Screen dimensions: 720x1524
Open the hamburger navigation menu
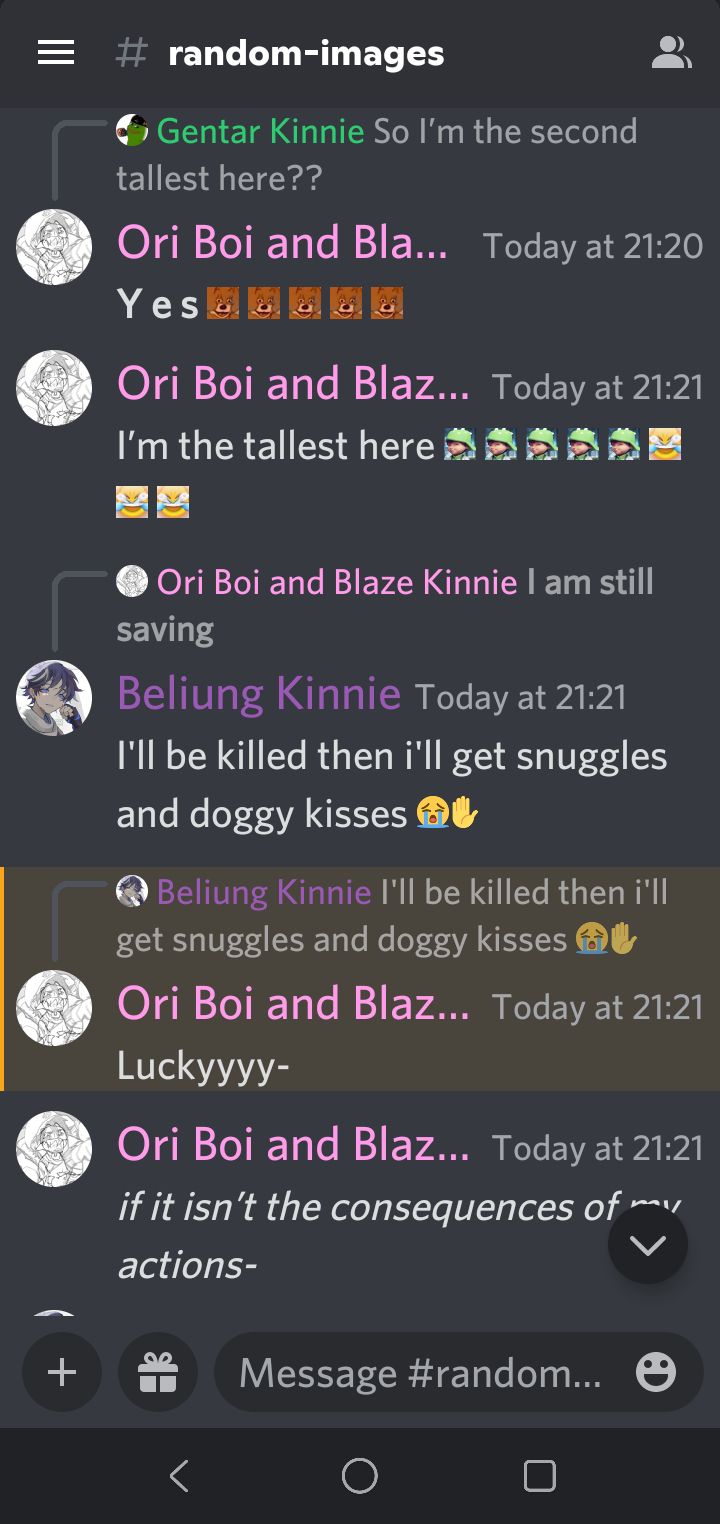point(56,53)
